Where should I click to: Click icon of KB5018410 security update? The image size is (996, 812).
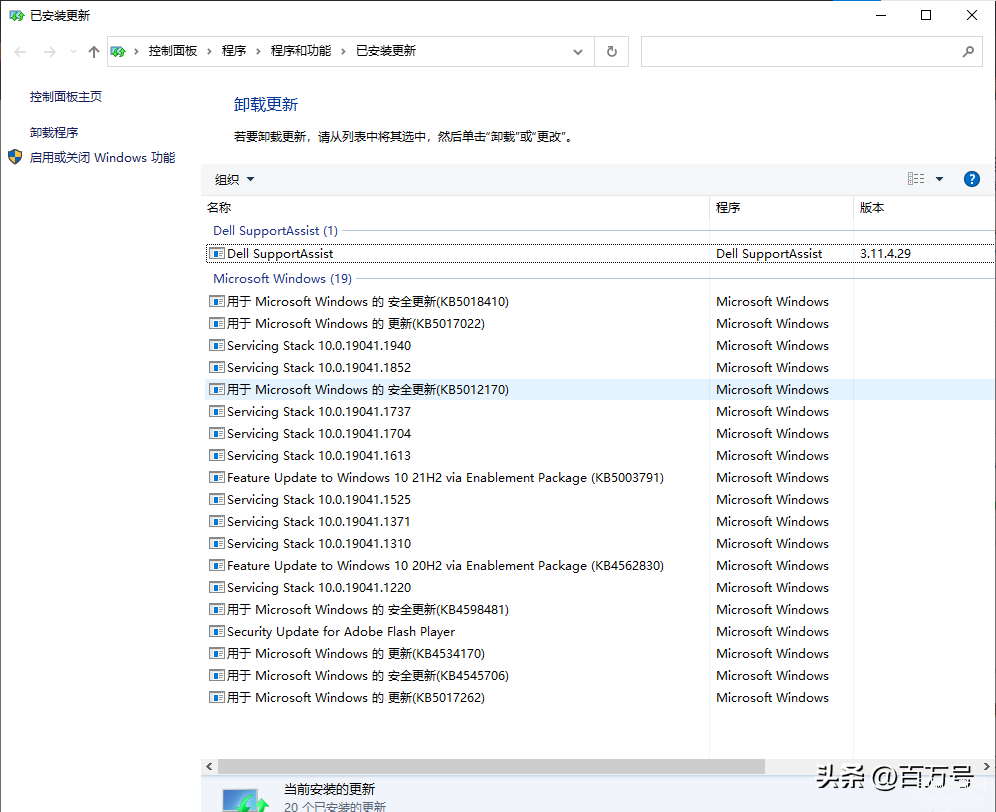coord(217,301)
